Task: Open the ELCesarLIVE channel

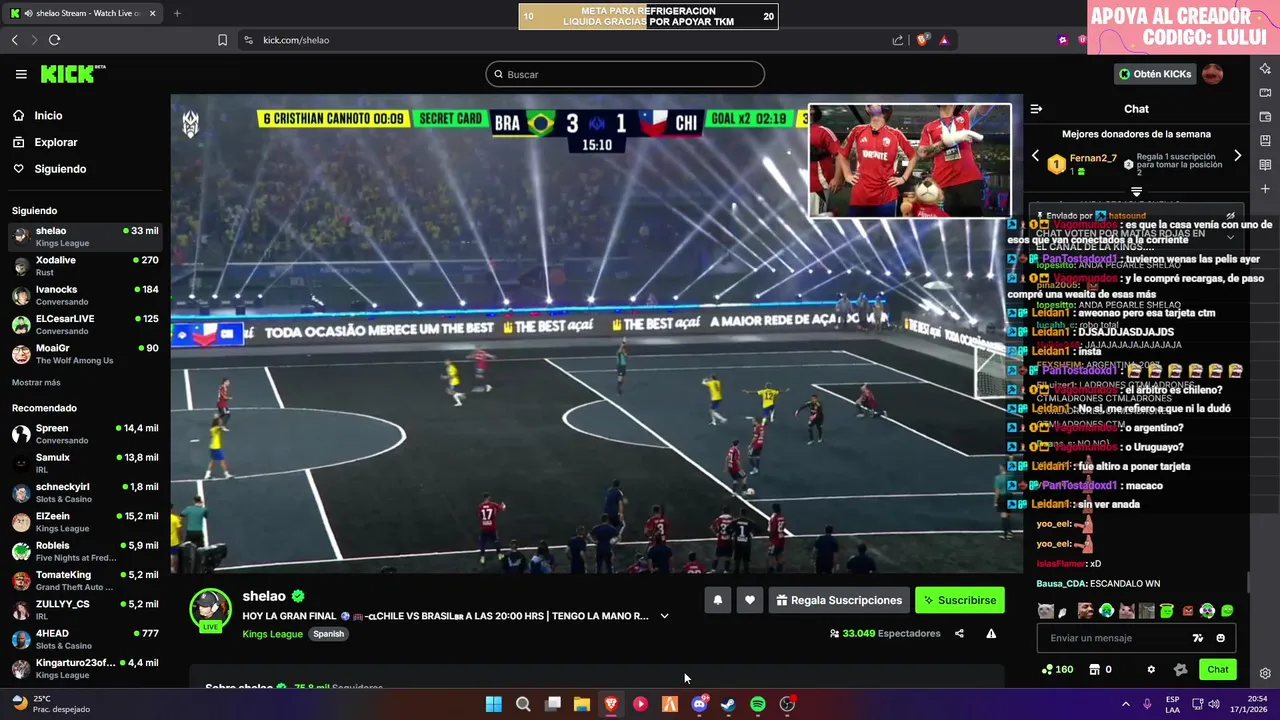Action: tap(85, 324)
